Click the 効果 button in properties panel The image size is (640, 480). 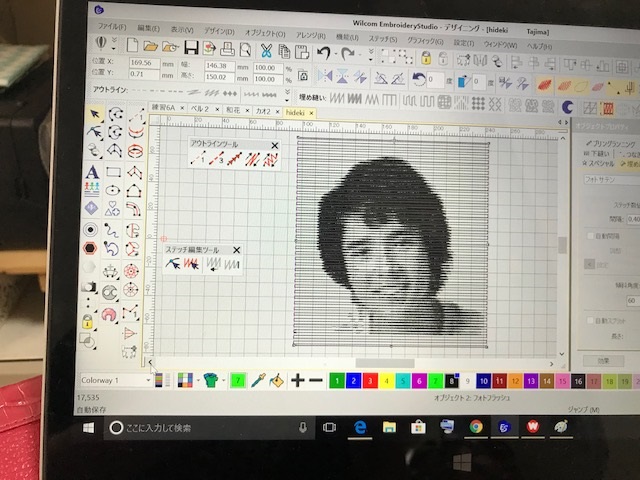[603, 360]
